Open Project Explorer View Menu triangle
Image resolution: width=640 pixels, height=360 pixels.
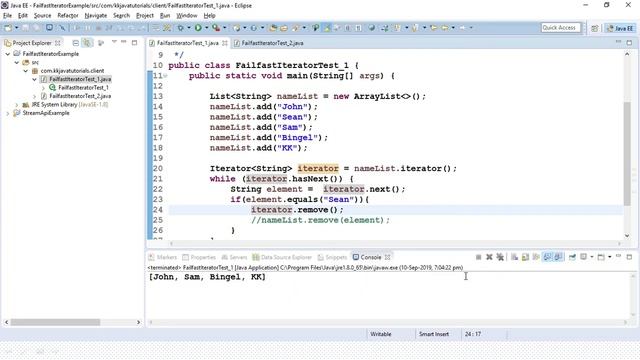click(114, 42)
